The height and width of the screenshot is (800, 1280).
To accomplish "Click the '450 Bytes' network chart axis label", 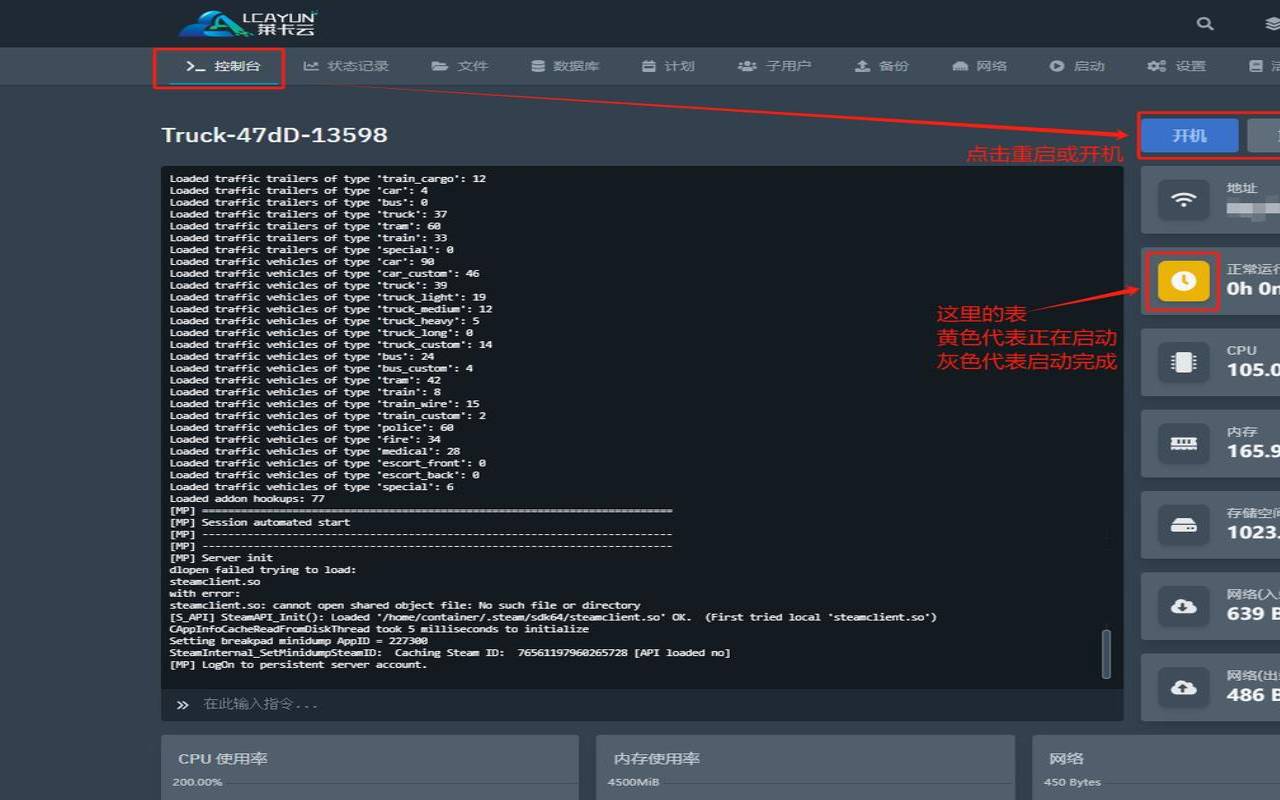I will coord(1072,782).
